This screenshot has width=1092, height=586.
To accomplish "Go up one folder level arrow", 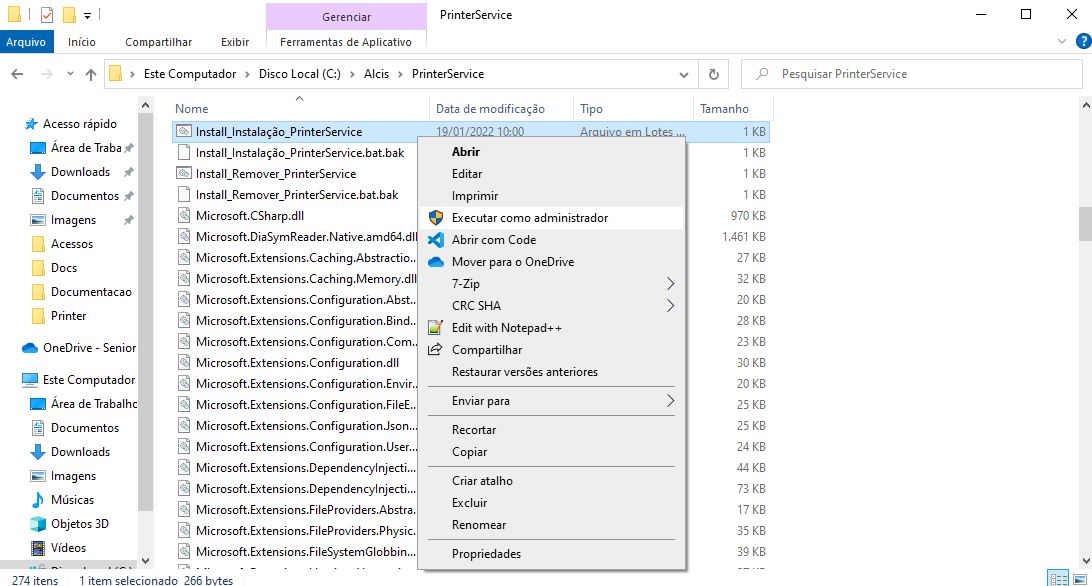I will [91, 74].
